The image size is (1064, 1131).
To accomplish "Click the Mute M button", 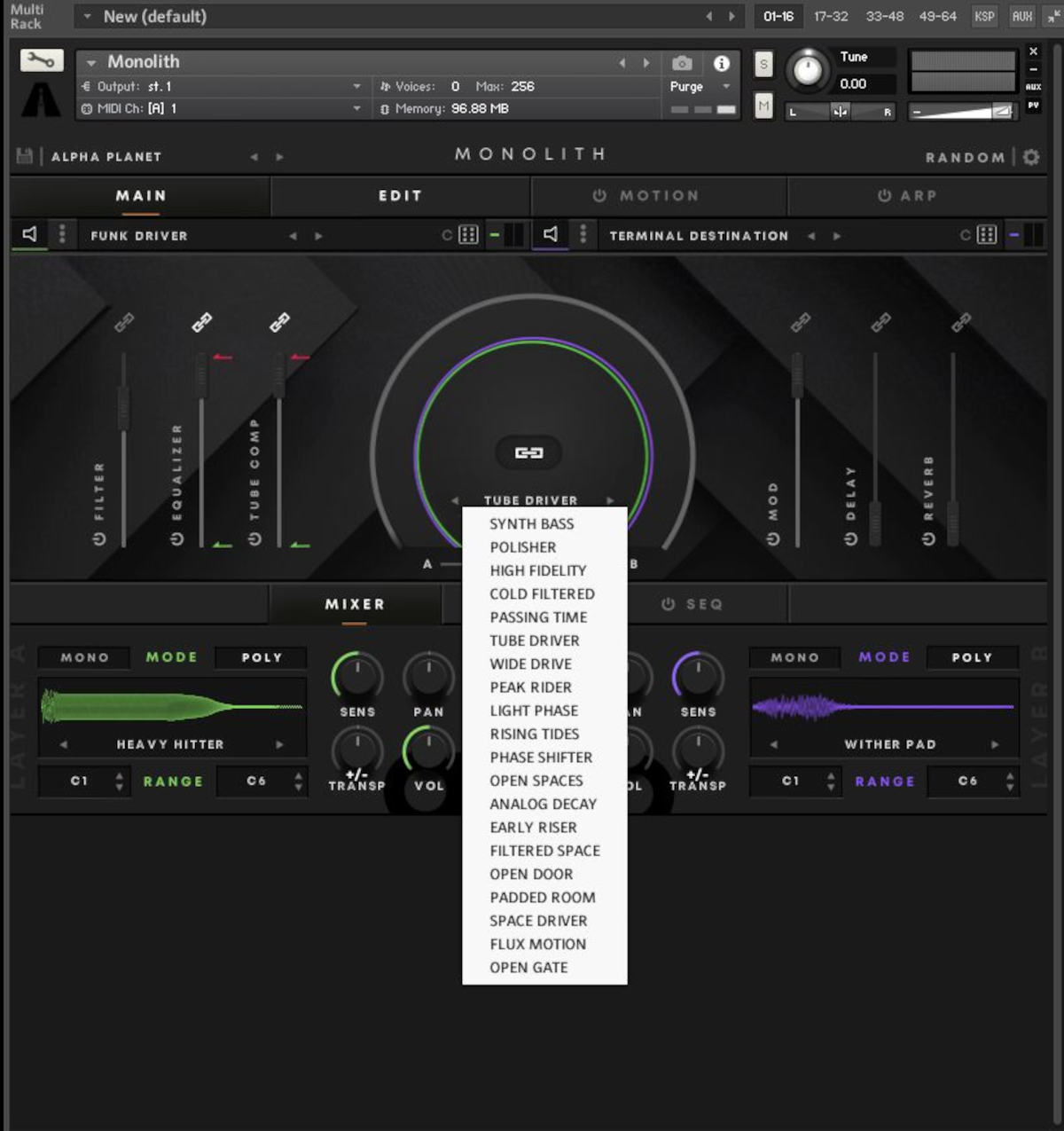I will 763,106.
